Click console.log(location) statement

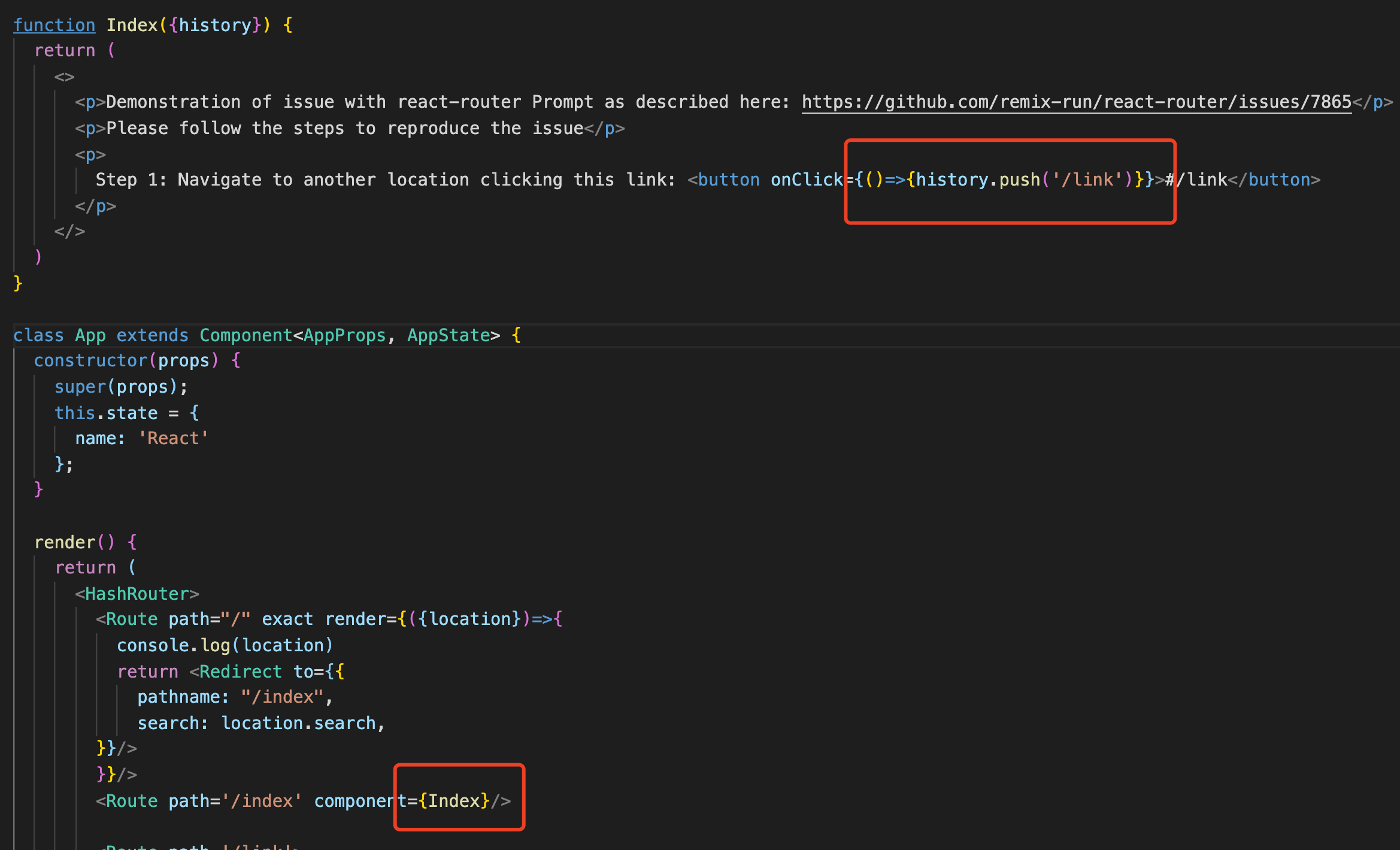[x=225, y=645]
